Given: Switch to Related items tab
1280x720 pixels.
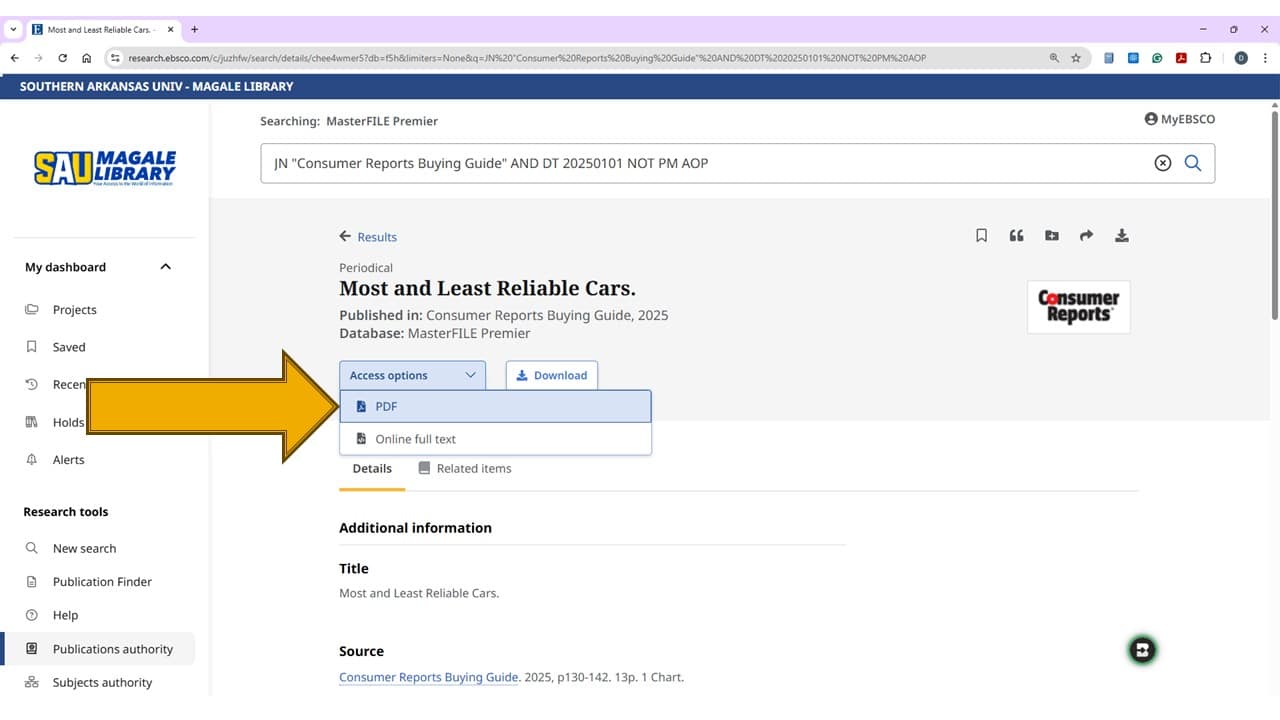Looking at the screenshot, I should [465, 468].
